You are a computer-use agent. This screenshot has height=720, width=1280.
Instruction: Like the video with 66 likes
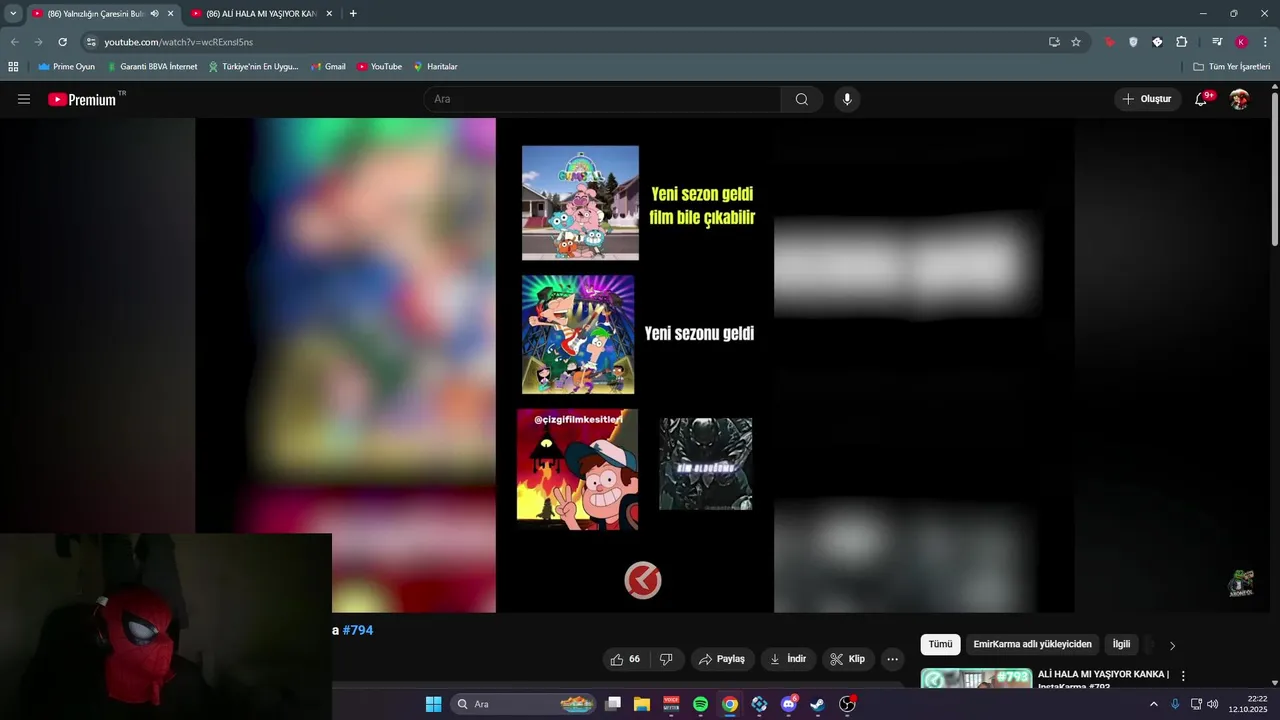pyautogui.click(x=625, y=659)
